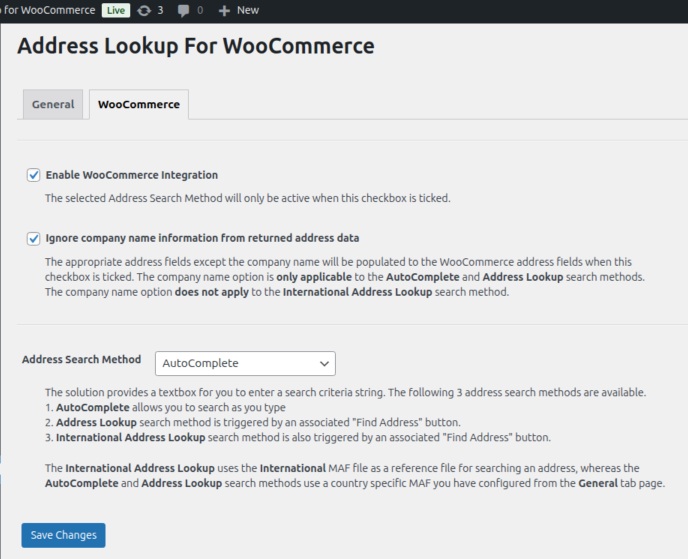This screenshot has height=559, width=688.
Task: Click the line '3. International Address Lookup search method'
Action: click(x=298, y=437)
